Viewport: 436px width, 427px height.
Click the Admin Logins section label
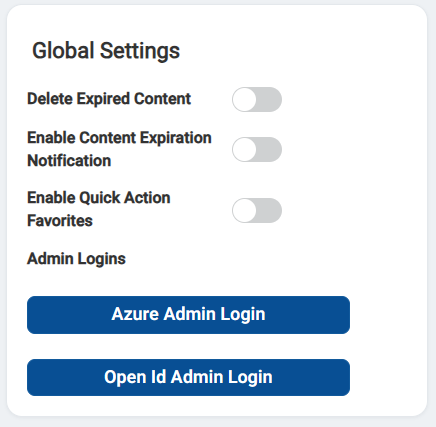[x=76, y=259]
